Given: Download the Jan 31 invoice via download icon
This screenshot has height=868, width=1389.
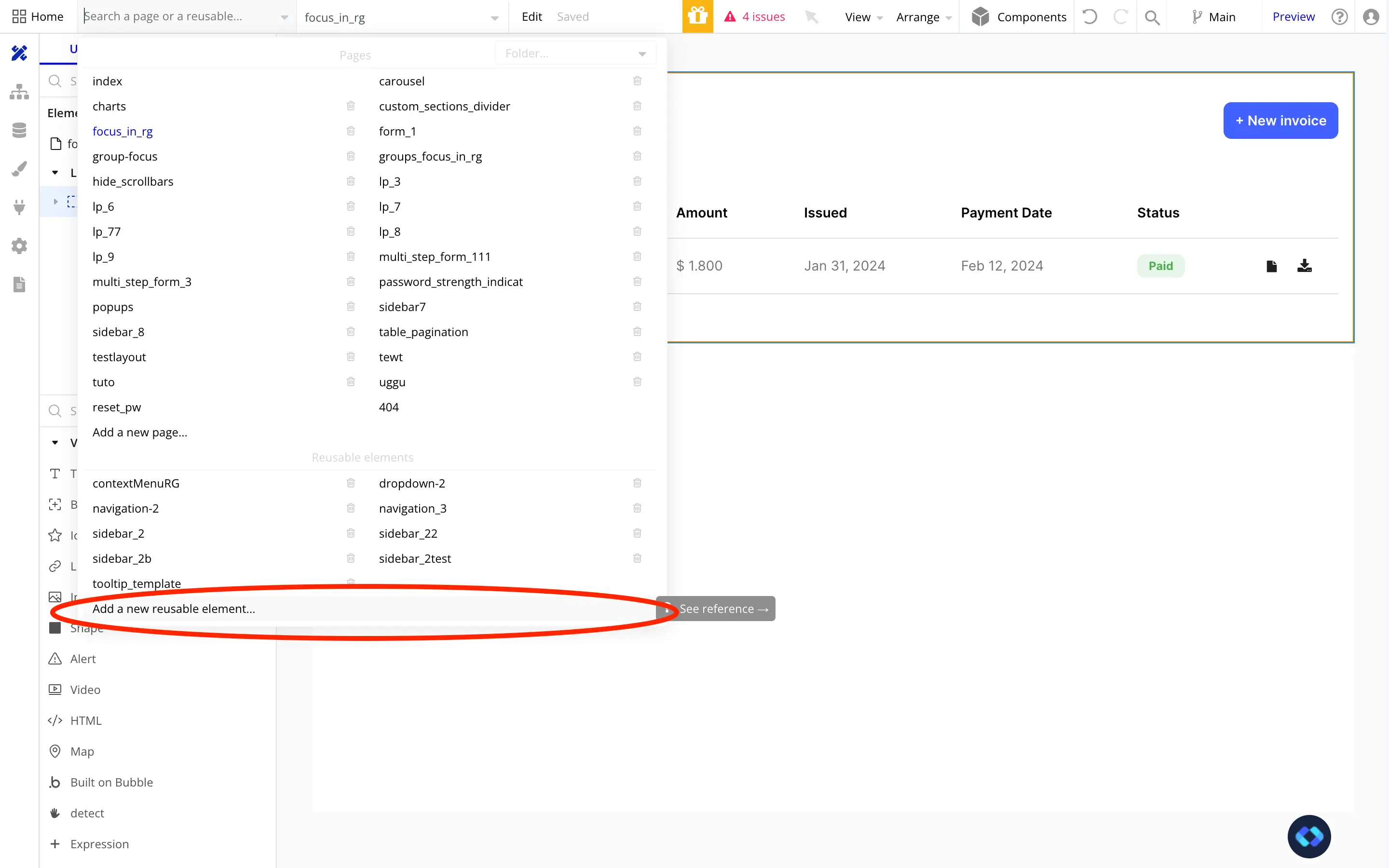Looking at the screenshot, I should point(1304,265).
